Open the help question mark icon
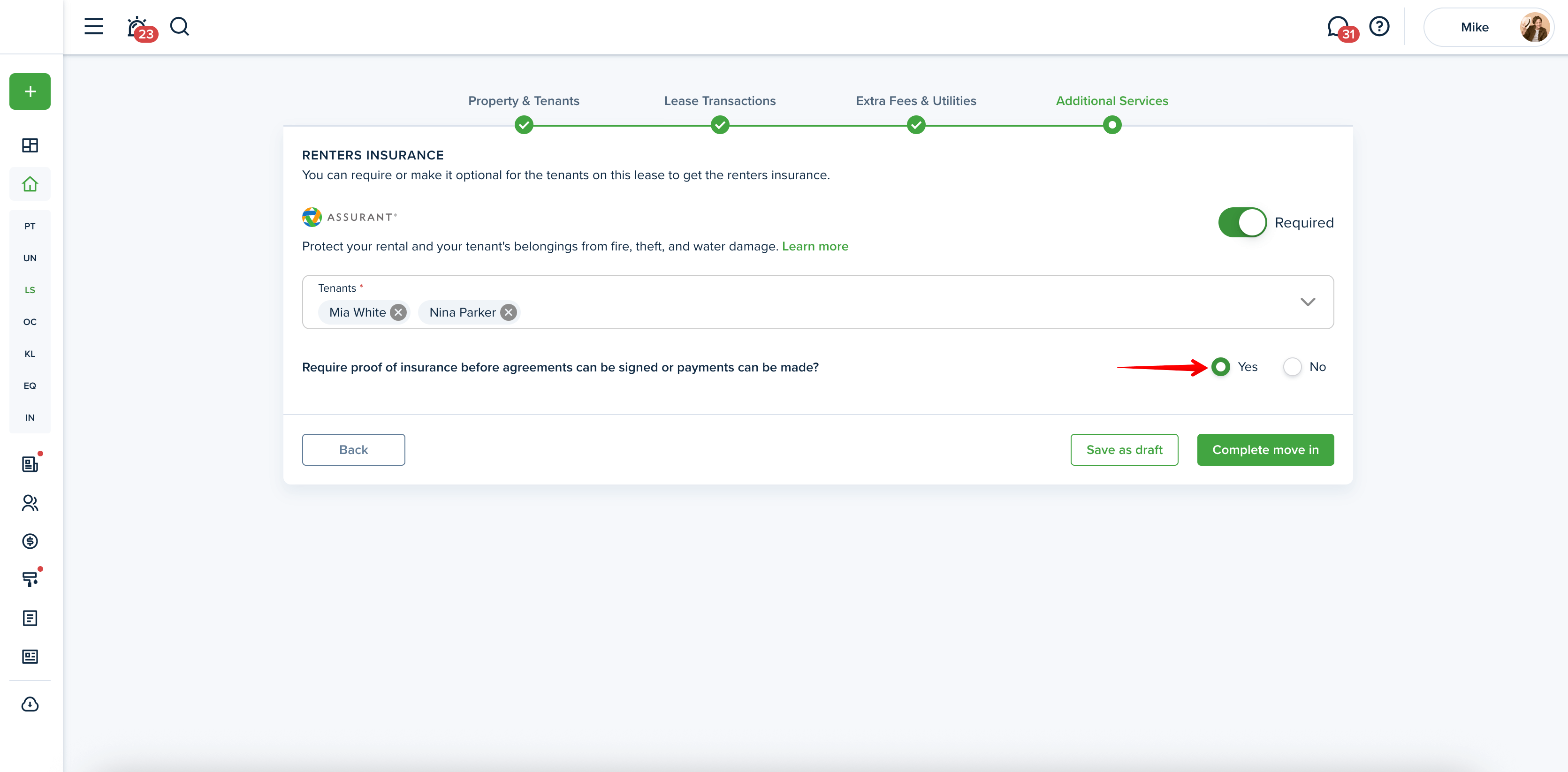This screenshot has width=1568, height=772. pos(1379,26)
